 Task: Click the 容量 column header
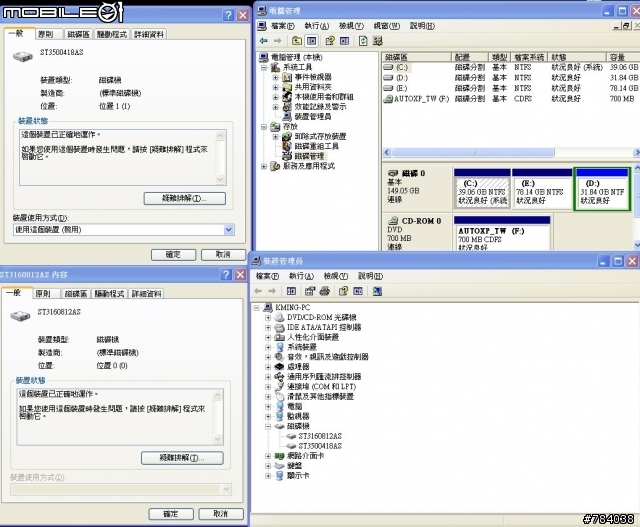[623, 57]
